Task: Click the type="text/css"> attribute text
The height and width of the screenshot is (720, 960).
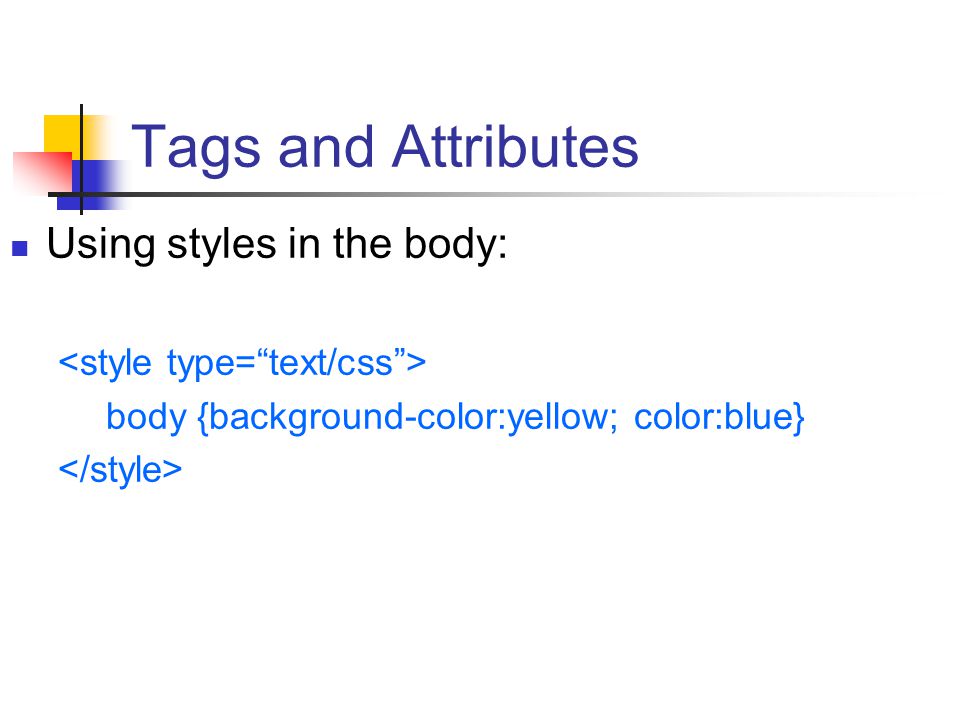Action: 296,362
